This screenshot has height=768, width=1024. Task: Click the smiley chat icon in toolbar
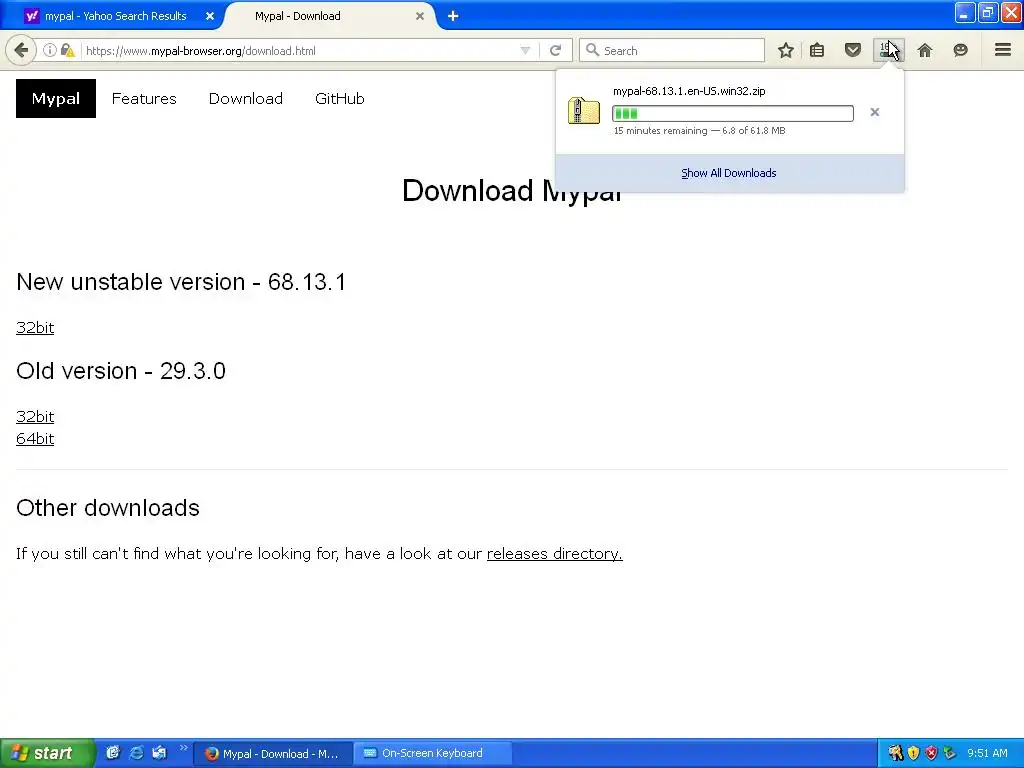coord(960,50)
